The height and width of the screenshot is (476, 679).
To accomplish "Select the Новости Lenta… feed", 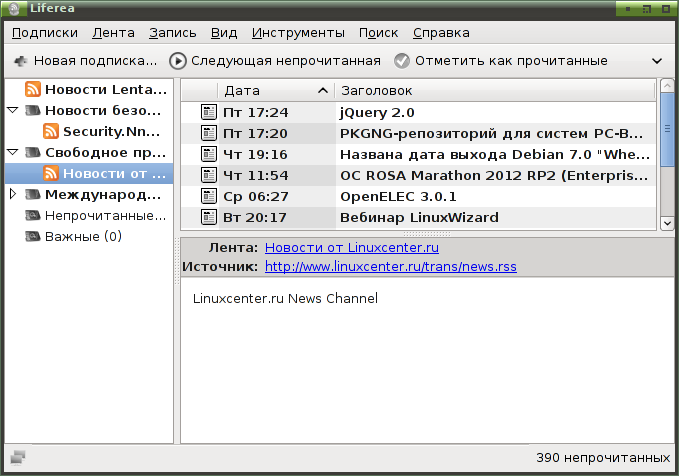I will click(x=89, y=89).
